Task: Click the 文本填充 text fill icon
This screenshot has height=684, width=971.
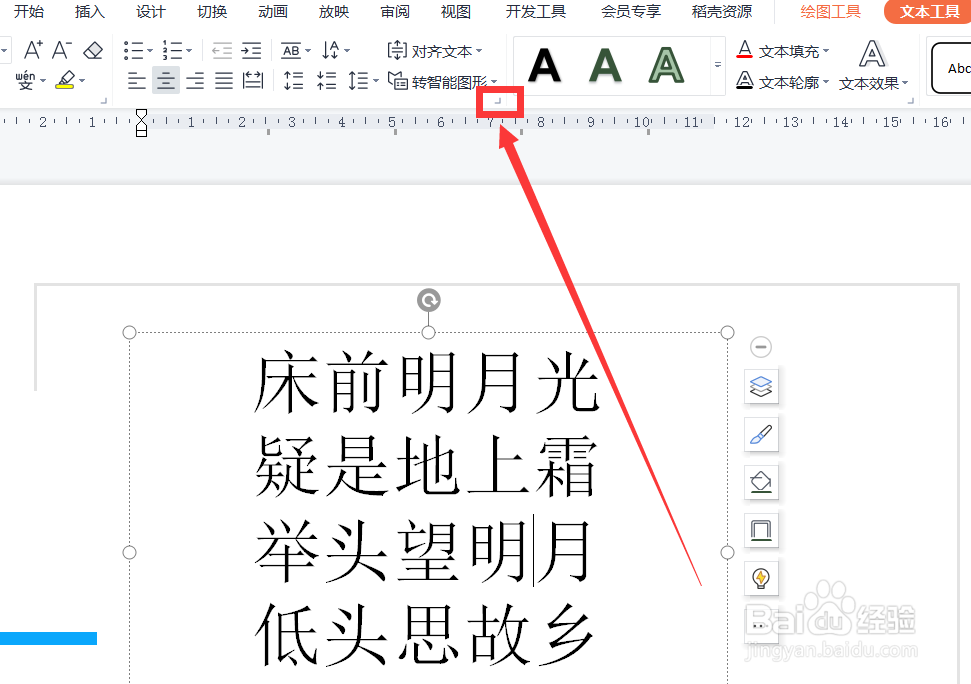Action: (x=744, y=50)
